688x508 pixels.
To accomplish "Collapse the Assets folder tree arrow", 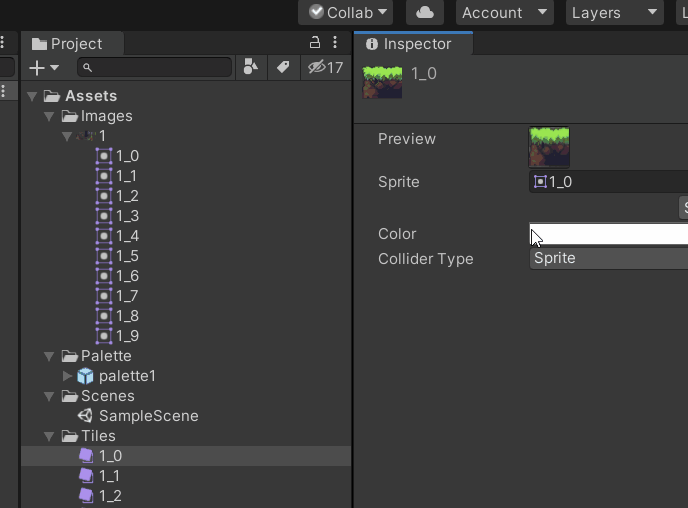I will (33, 96).
